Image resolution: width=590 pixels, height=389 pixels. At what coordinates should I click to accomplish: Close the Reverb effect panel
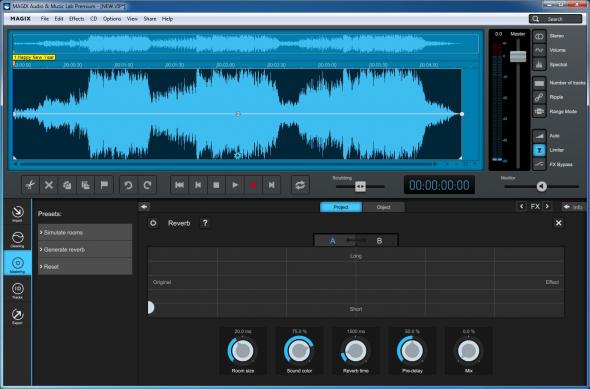click(559, 223)
